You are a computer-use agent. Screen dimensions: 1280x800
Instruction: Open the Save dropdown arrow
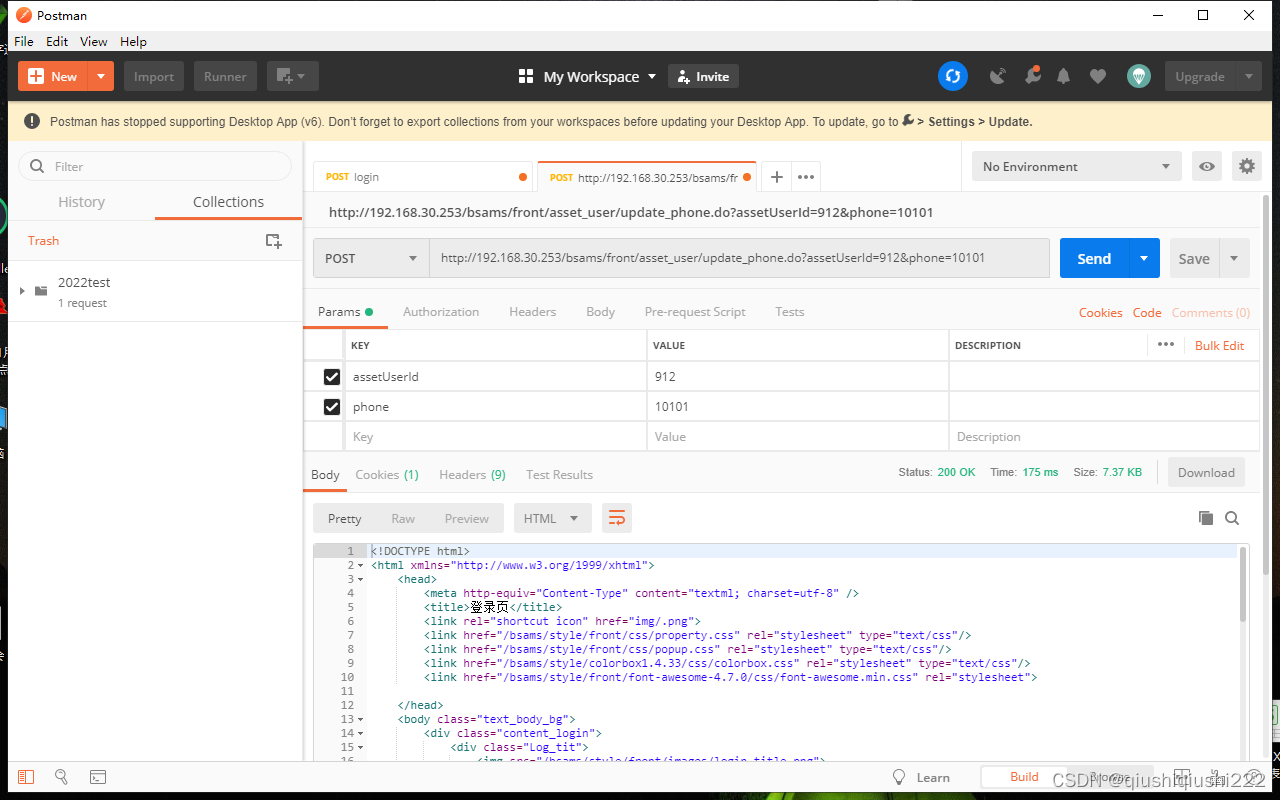click(x=1234, y=258)
